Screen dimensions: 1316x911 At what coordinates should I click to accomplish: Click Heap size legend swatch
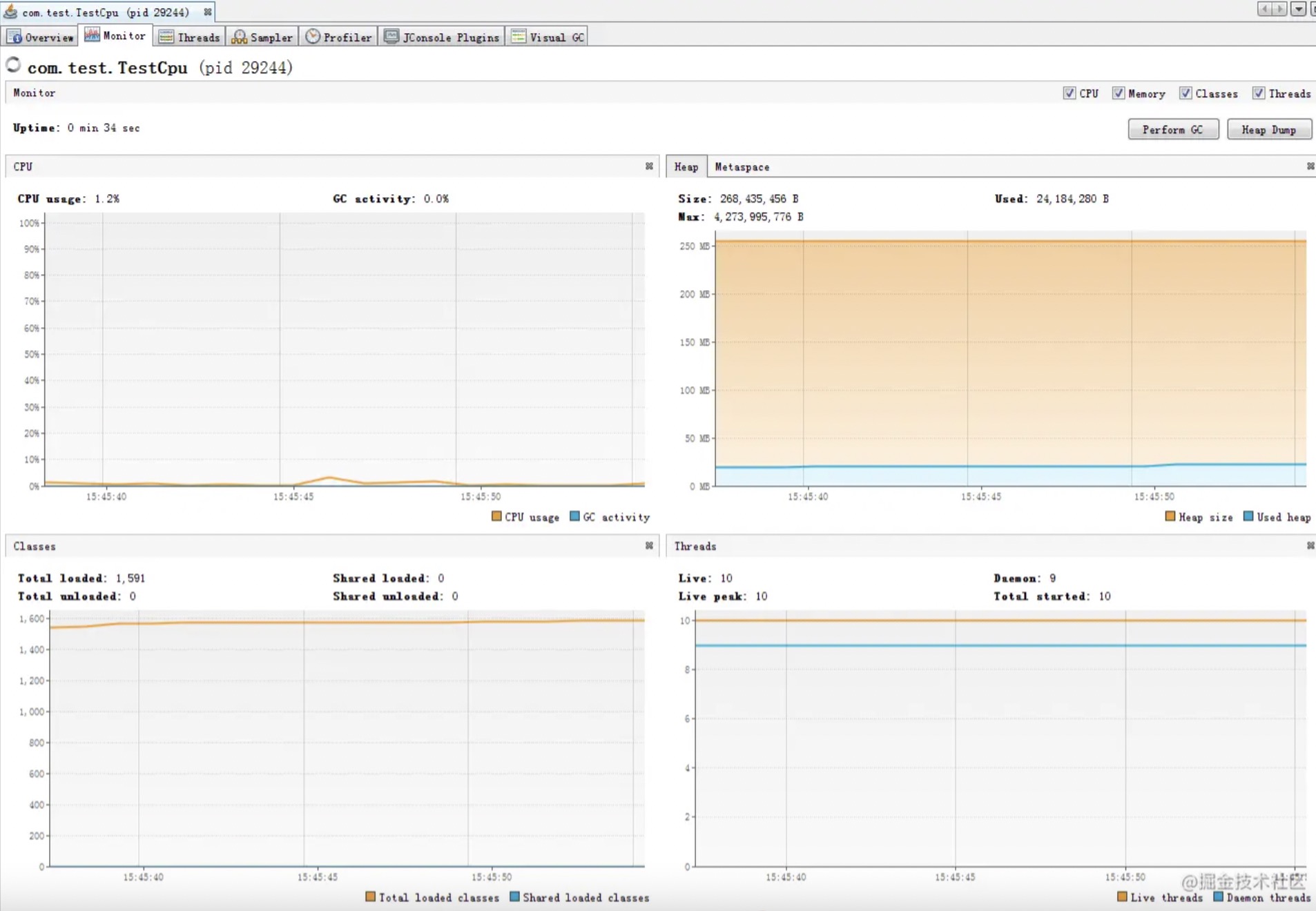tap(1170, 516)
